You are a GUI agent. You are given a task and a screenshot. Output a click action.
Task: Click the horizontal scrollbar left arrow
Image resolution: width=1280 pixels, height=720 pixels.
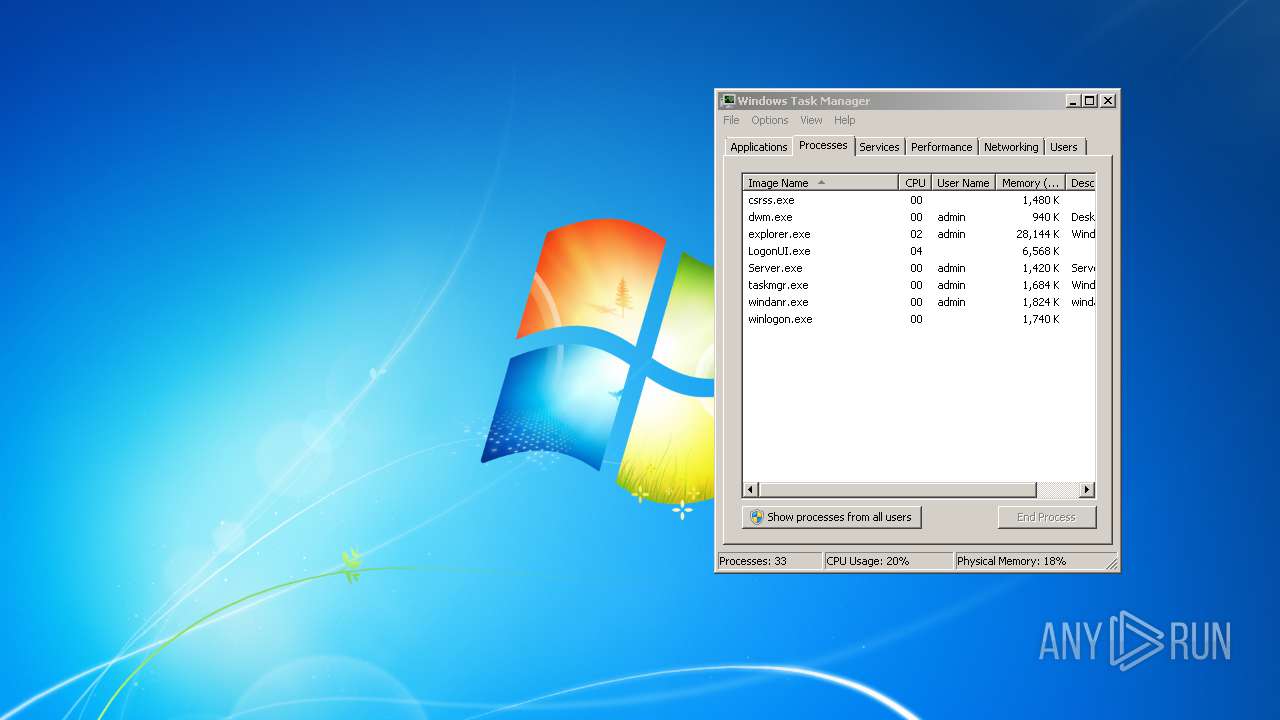pyautogui.click(x=751, y=490)
